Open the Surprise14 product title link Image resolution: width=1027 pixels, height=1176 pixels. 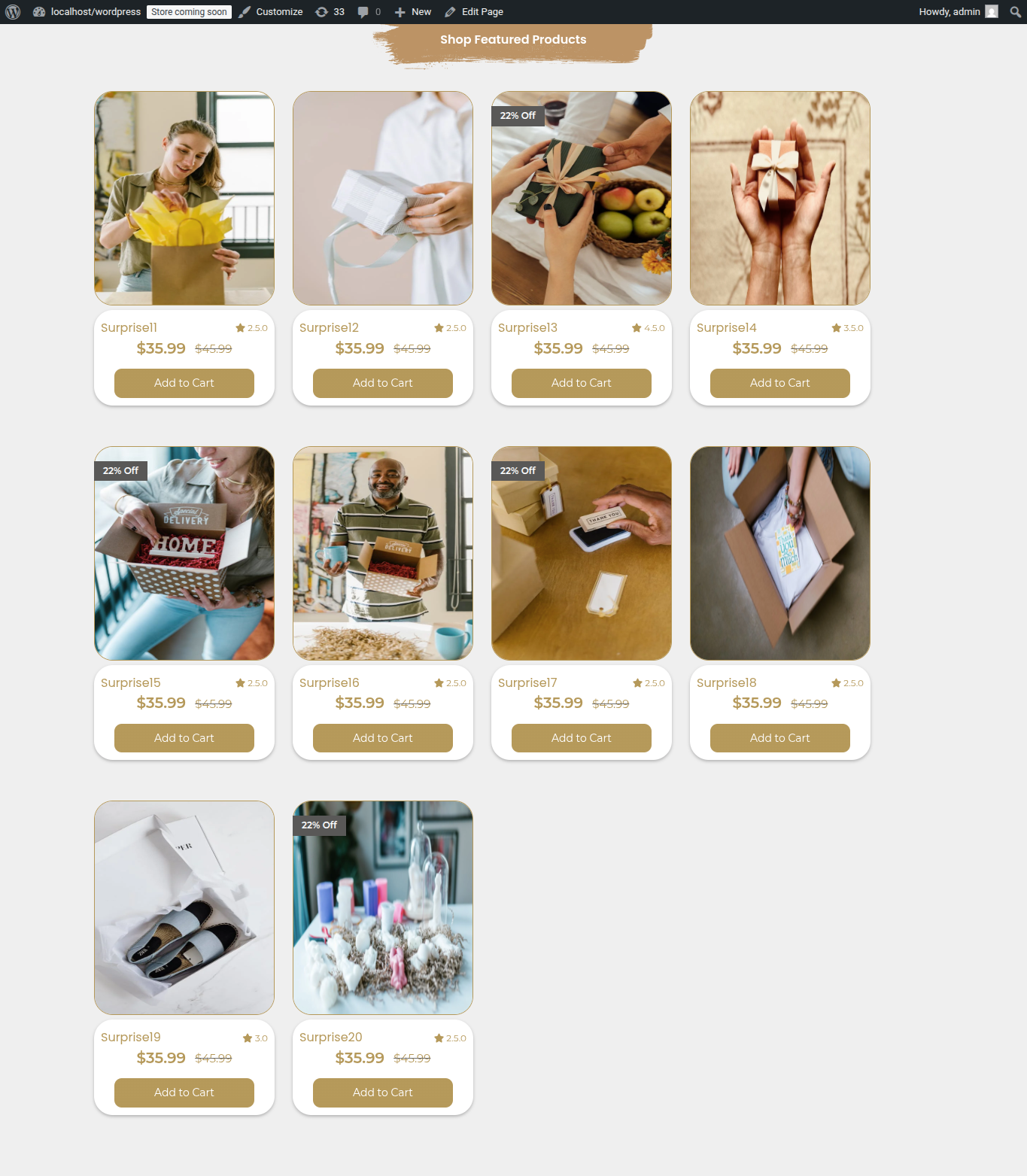pos(727,328)
